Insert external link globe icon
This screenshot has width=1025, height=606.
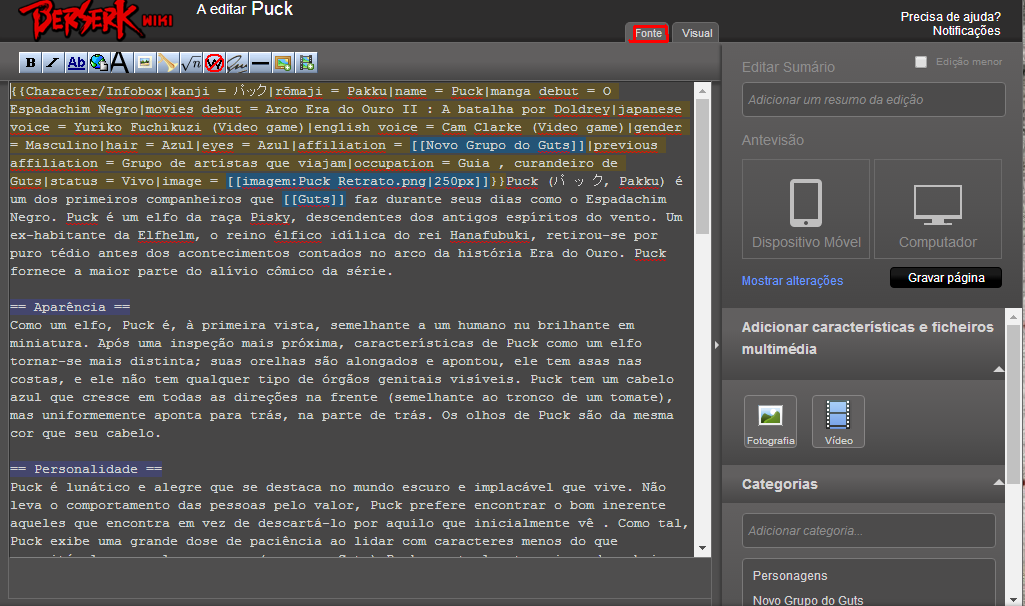(99, 63)
